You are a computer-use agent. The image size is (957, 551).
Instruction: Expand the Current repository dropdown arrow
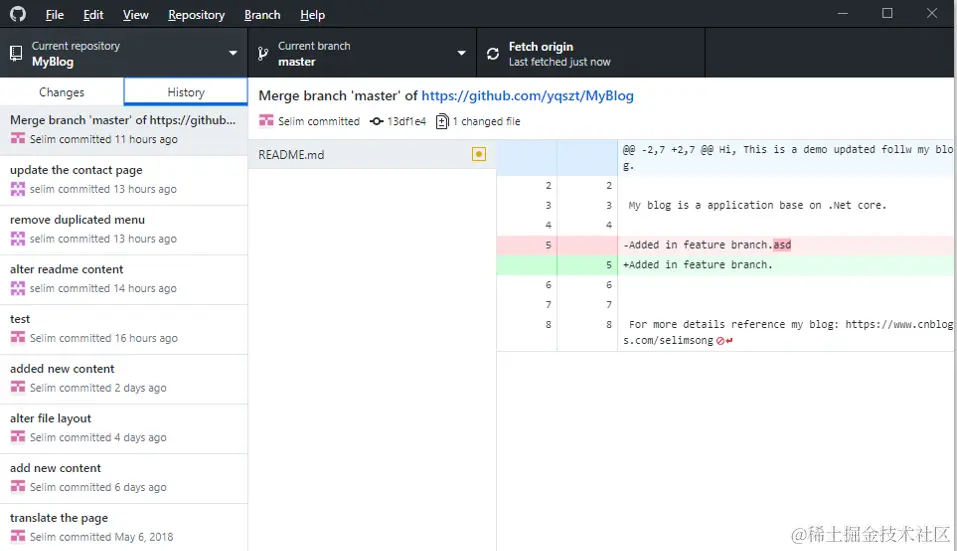click(233, 53)
